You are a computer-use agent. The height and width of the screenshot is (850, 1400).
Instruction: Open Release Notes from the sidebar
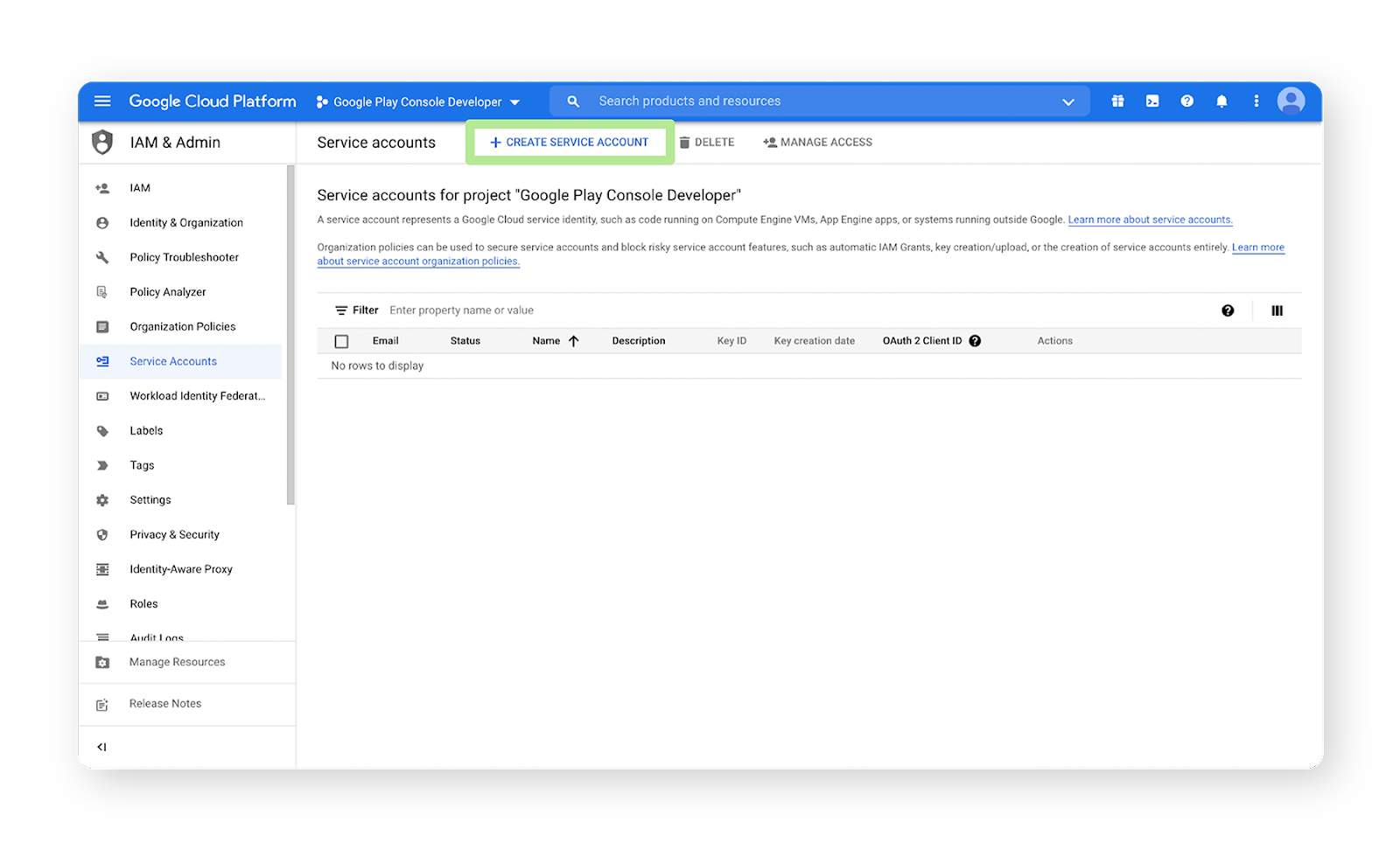click(x=164, y=703)
